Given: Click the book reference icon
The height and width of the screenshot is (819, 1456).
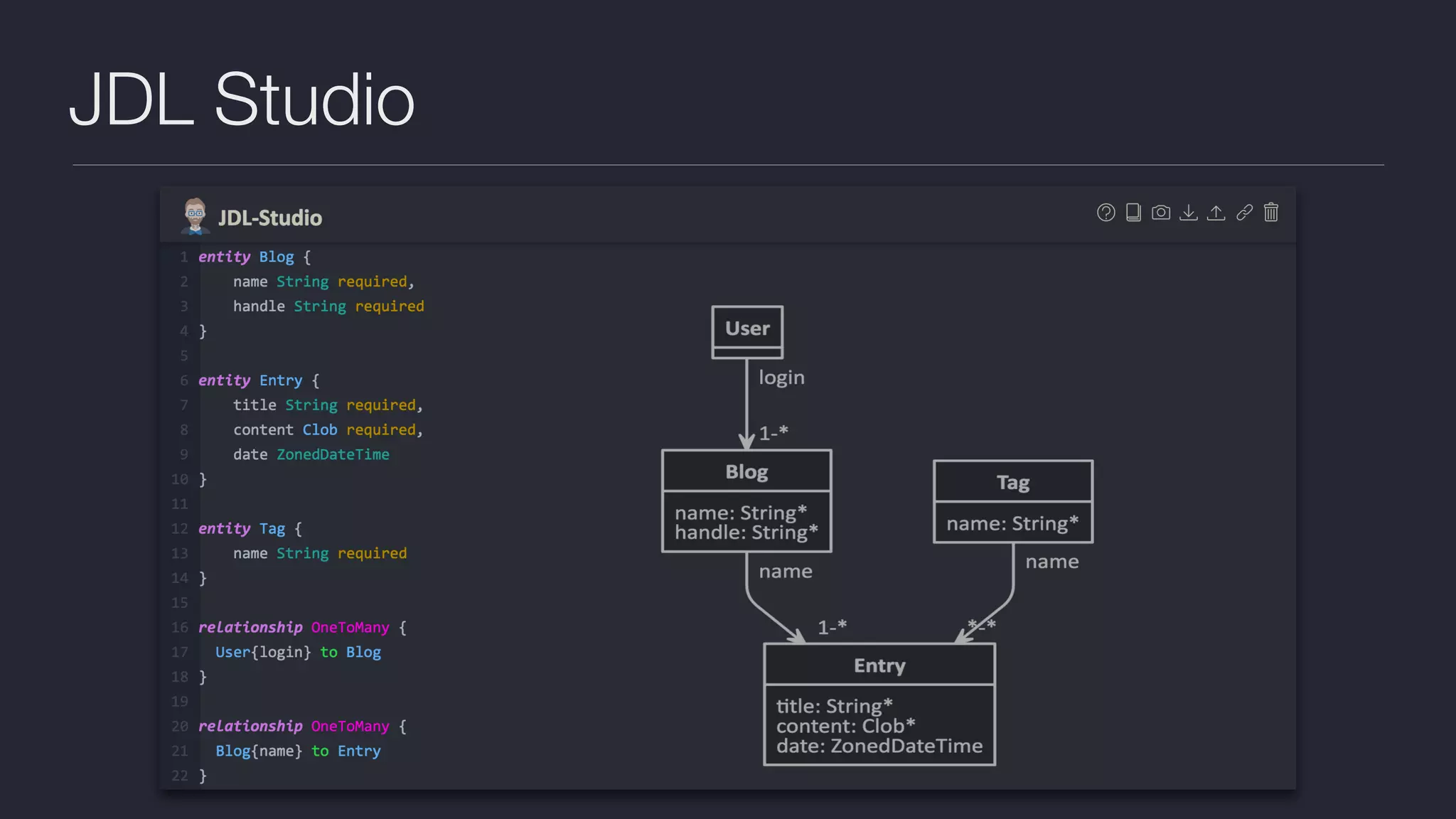Looking at the screenshot, I should point(1133,213).
